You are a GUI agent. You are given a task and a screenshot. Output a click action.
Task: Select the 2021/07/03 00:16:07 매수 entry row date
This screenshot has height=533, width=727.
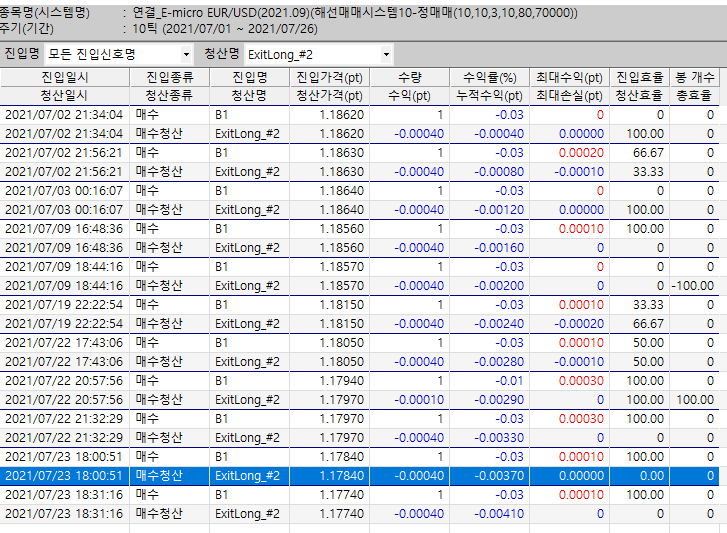tap(64, 191)
